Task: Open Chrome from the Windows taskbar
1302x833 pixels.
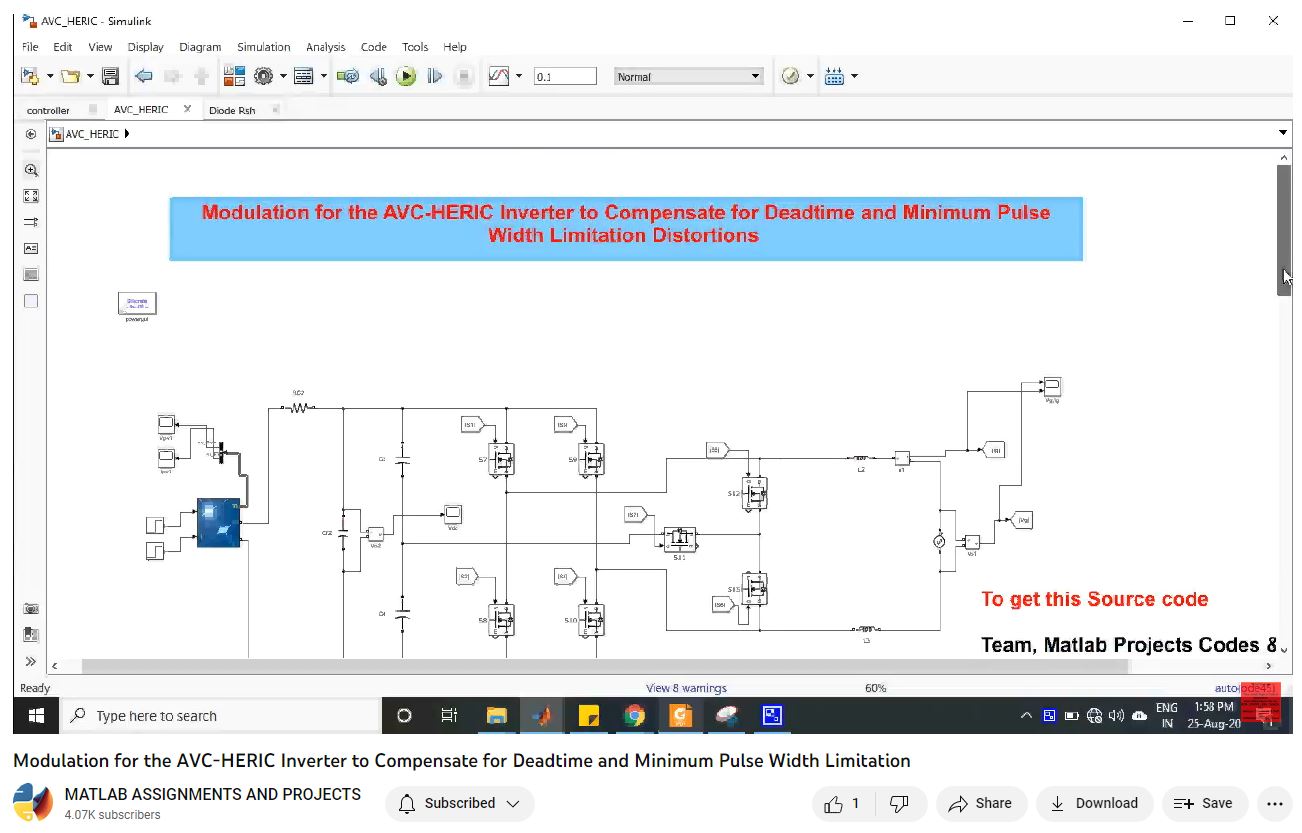Action: tap(634, 716)
